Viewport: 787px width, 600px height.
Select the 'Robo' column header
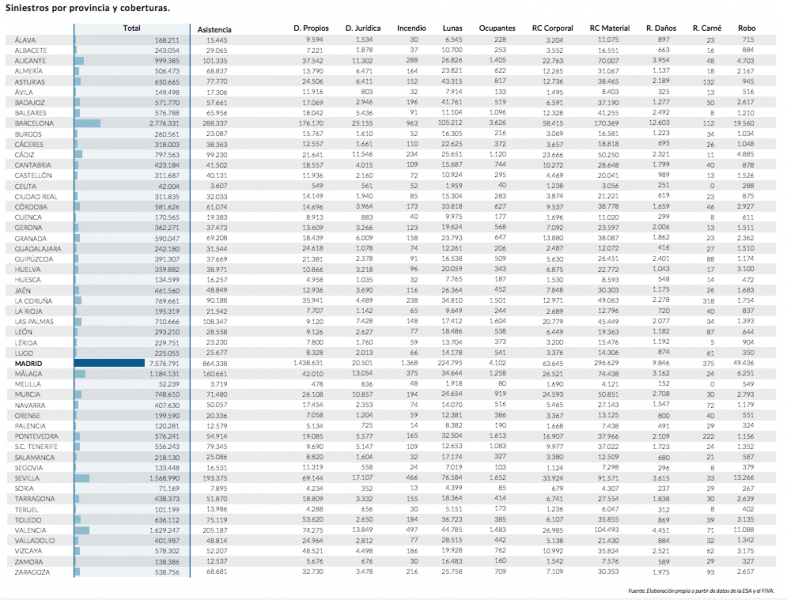[x=747, y=28]
